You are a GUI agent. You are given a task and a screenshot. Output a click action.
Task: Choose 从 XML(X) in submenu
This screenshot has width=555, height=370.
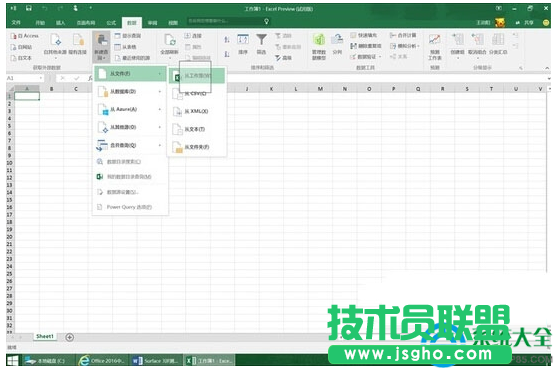click(196, 111)
